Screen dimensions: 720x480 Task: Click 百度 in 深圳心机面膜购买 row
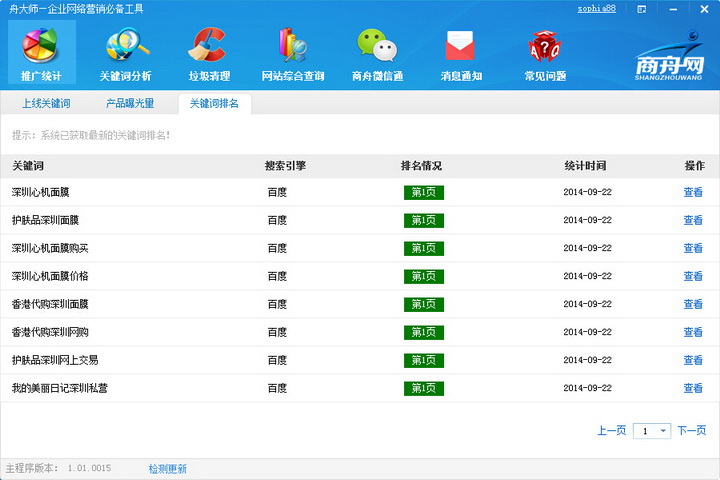[277, 248]
